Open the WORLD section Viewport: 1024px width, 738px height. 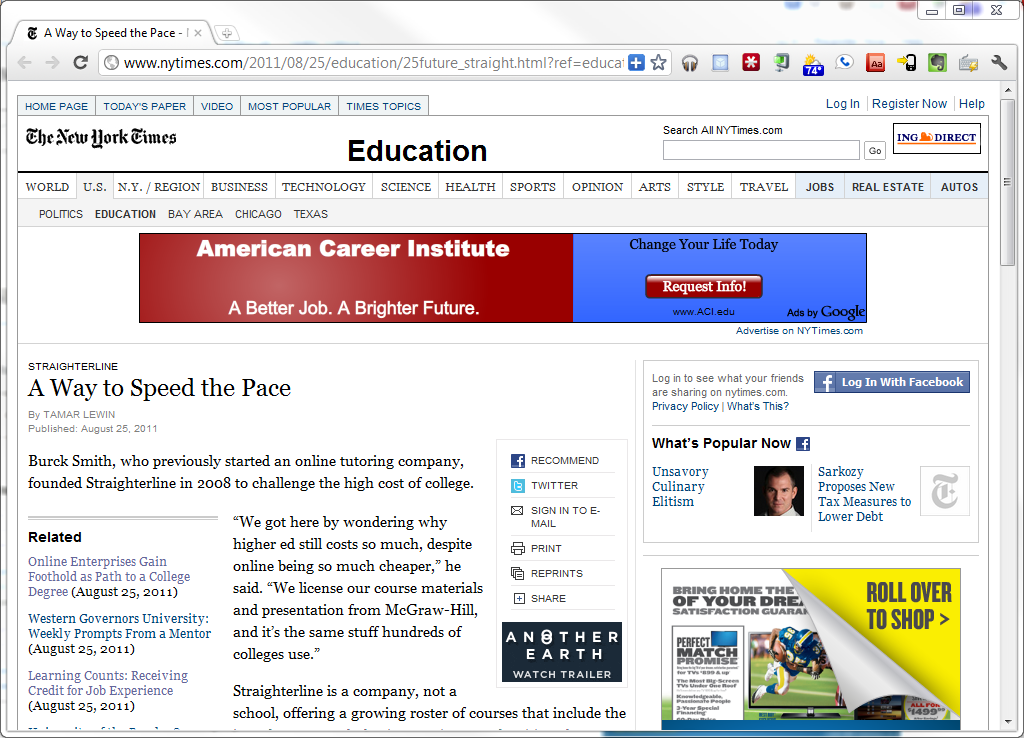47,187
